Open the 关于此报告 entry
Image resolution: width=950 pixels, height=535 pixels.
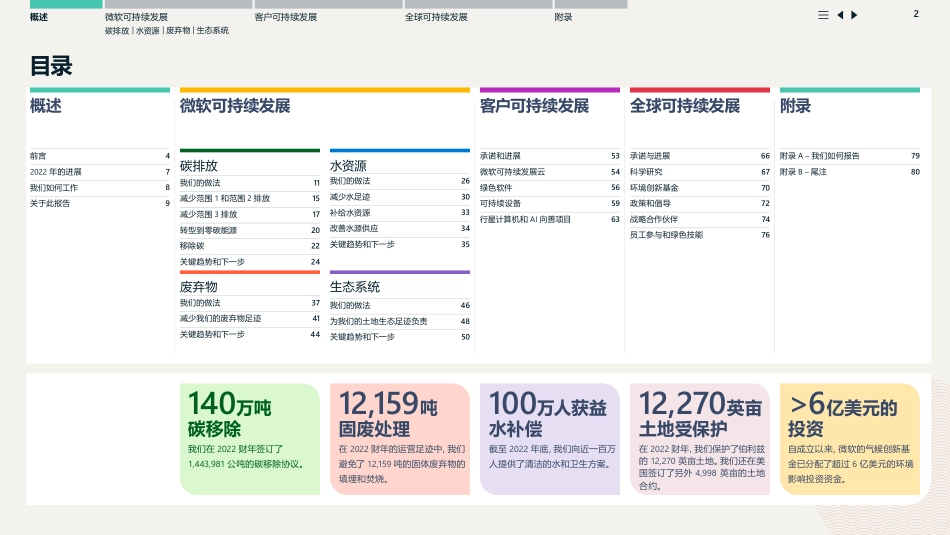[100, 203]
